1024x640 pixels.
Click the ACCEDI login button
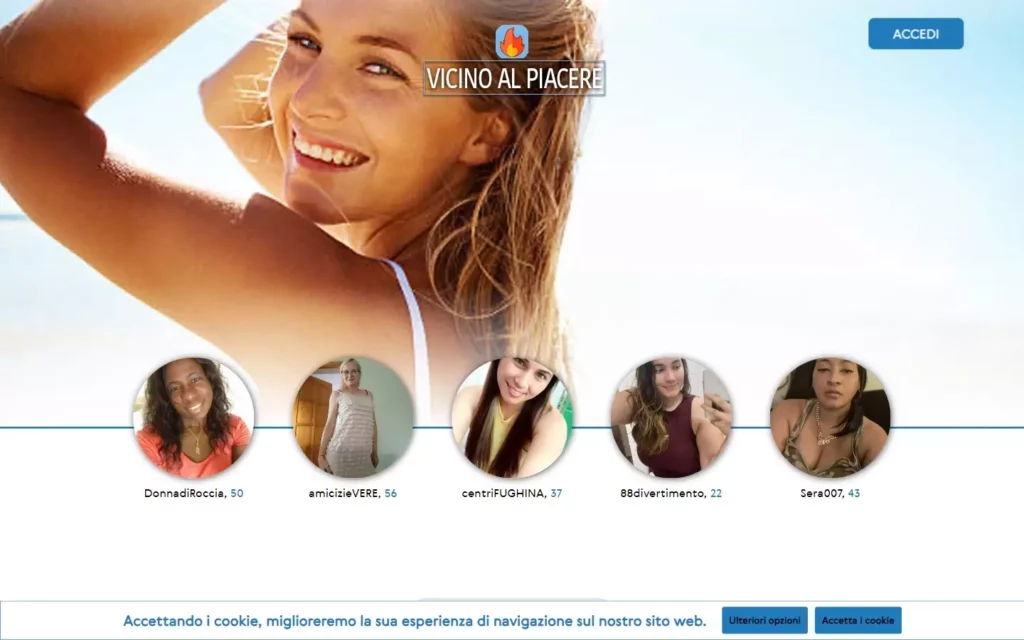915,33
